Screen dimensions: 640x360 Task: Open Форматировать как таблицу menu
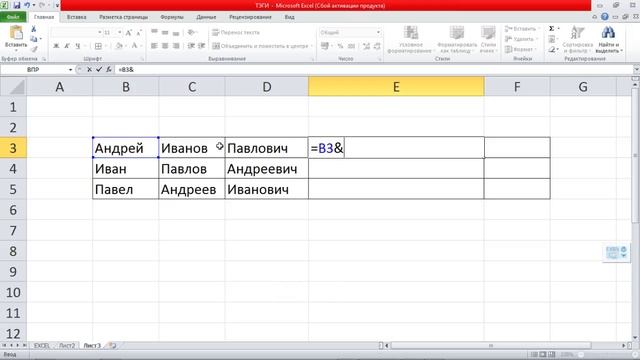(457, 39)
